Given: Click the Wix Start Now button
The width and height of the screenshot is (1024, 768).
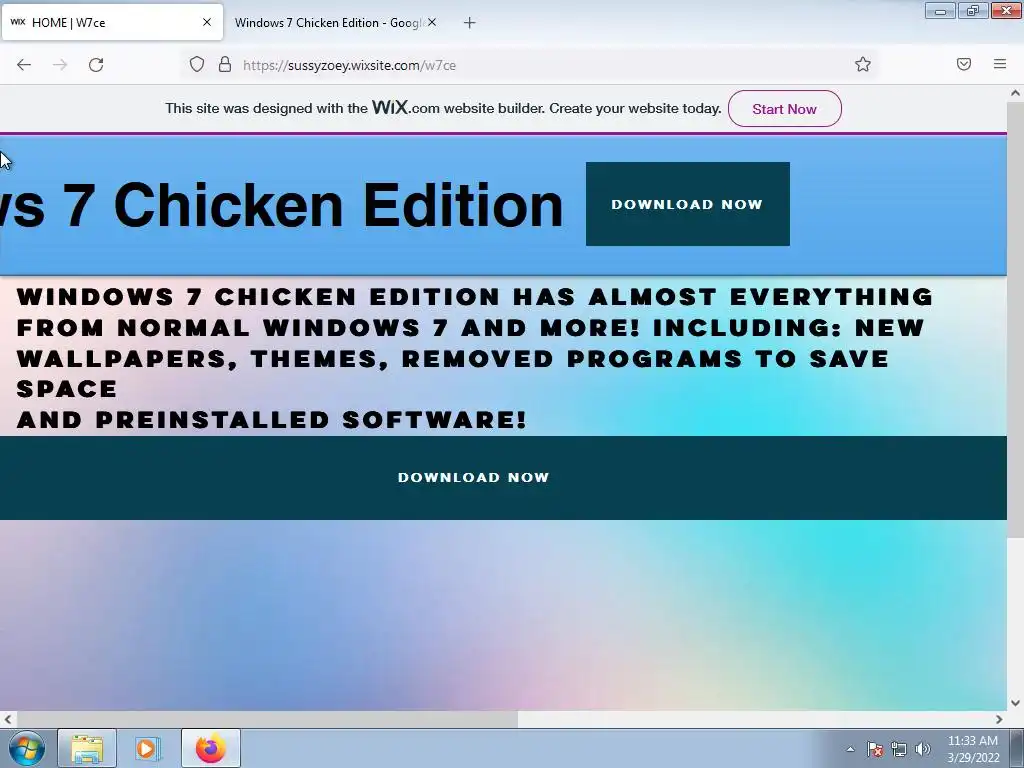Looking at the screenshot, I should point(784,109).
